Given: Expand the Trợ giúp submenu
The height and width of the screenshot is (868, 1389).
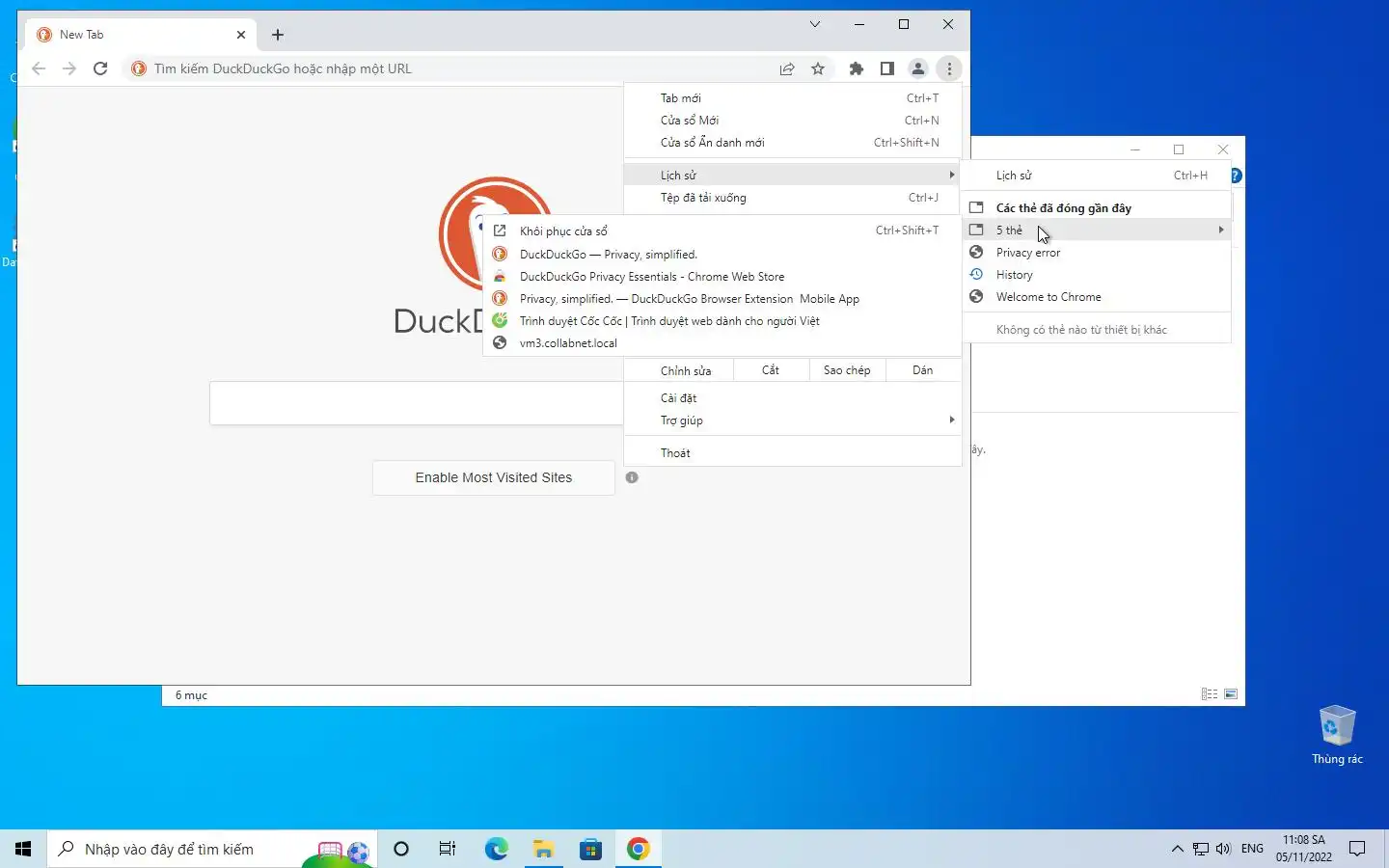Looking at the screenshot, I should (x=793, y=420).
